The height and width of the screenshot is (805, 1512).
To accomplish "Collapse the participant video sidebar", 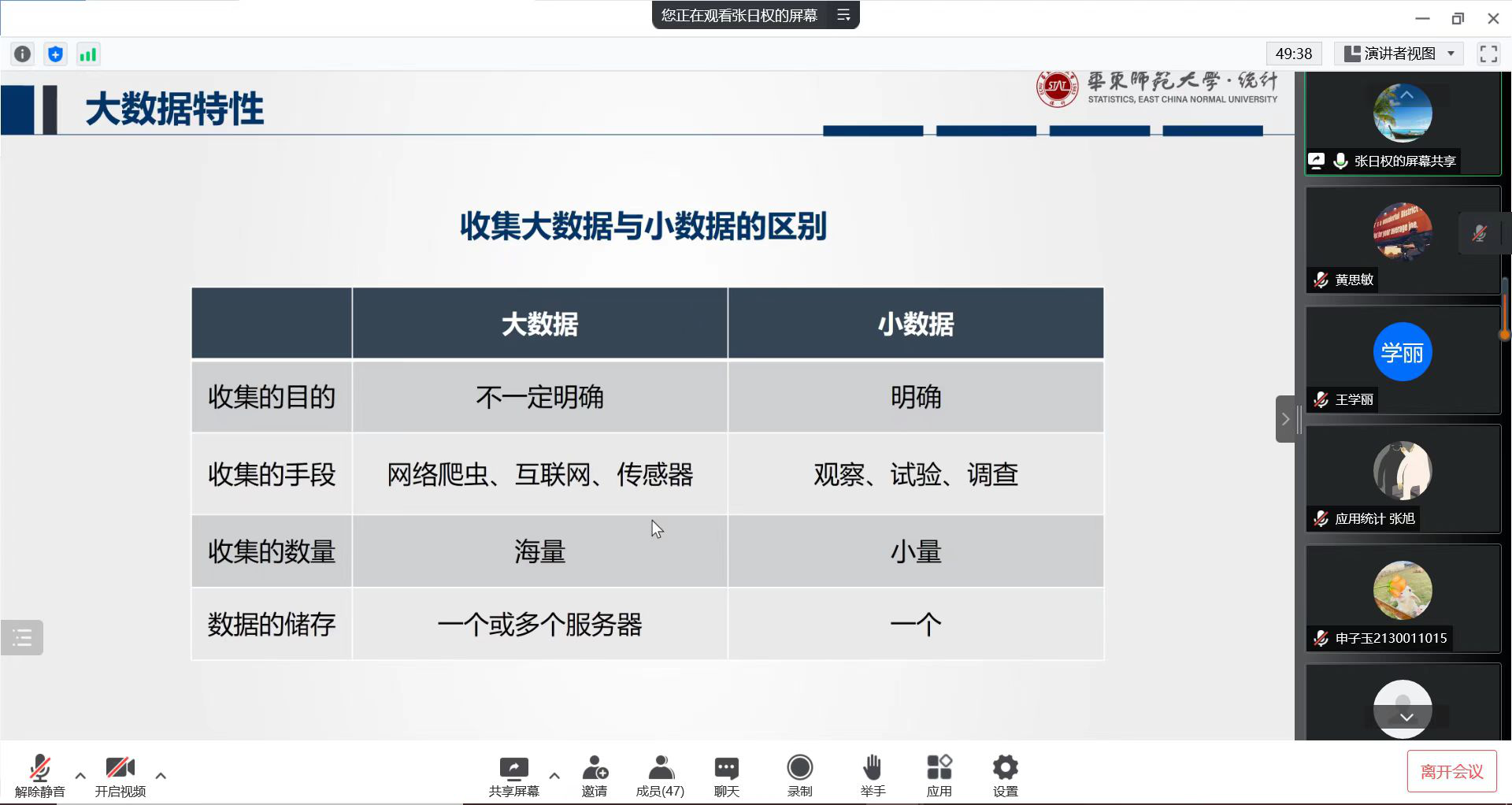I will point(1285,419).
